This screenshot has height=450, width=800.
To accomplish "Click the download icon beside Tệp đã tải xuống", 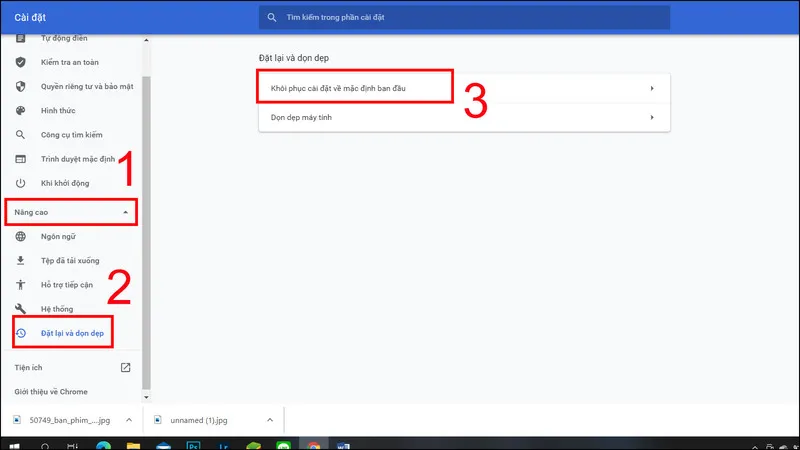I will point(20,260).
